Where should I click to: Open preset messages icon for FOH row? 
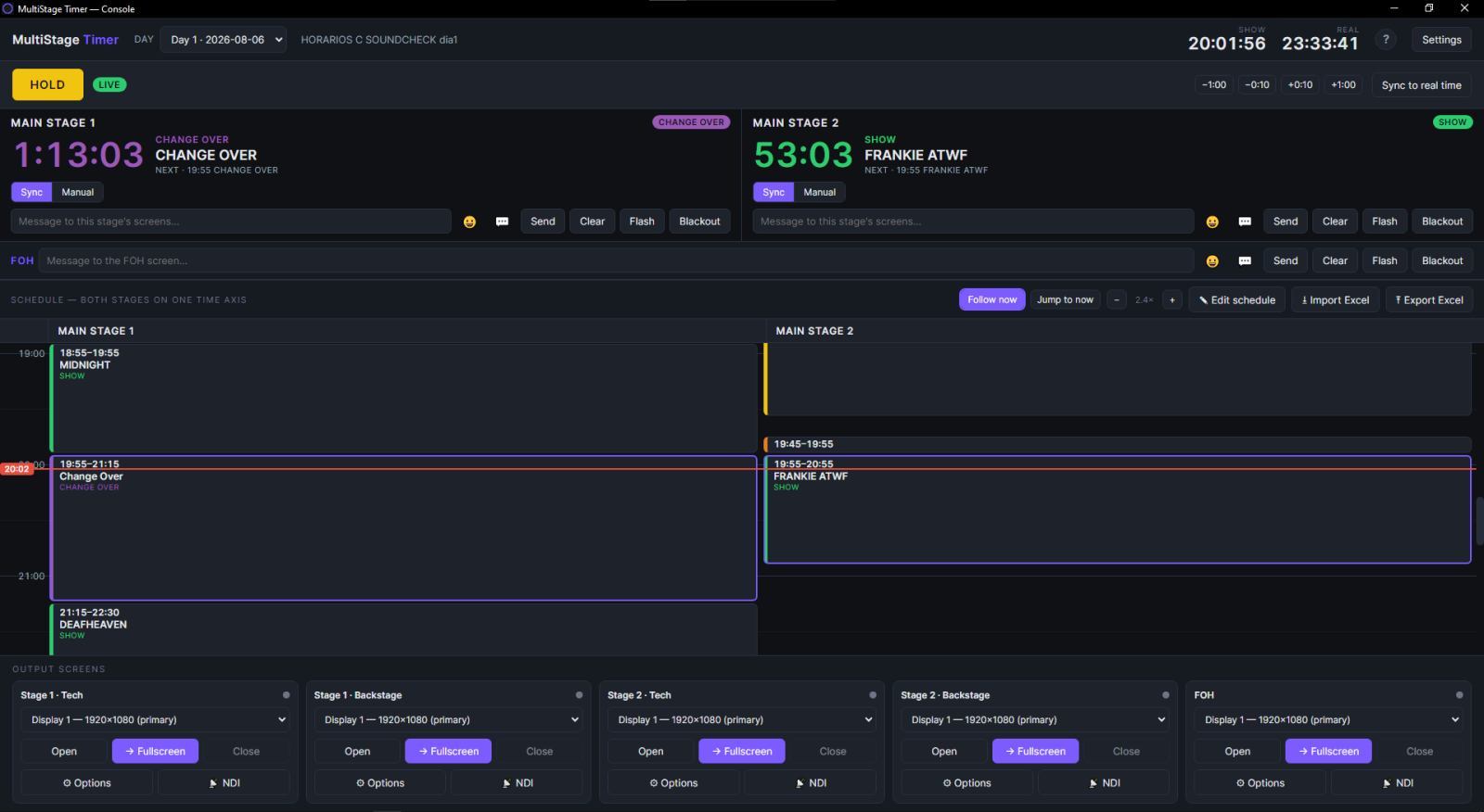click(x=1245, y=261)
